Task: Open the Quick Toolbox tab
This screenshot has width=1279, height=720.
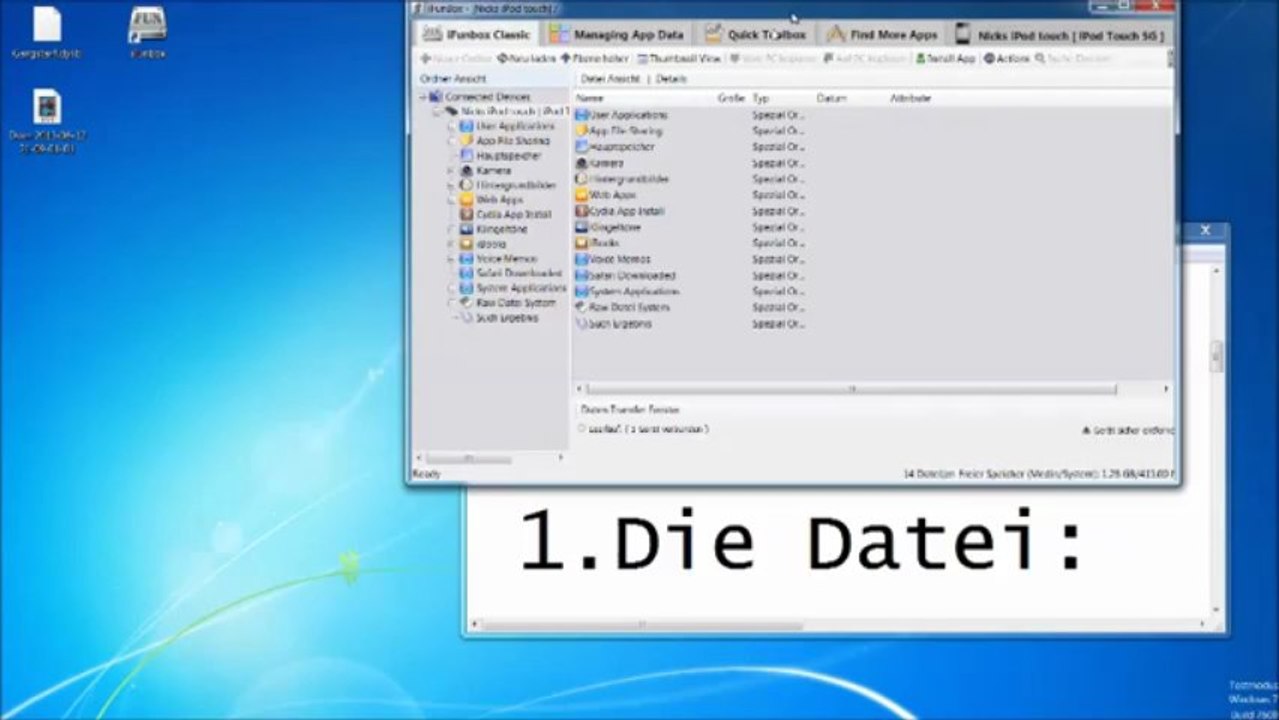Action: click(x=756, y=34)
